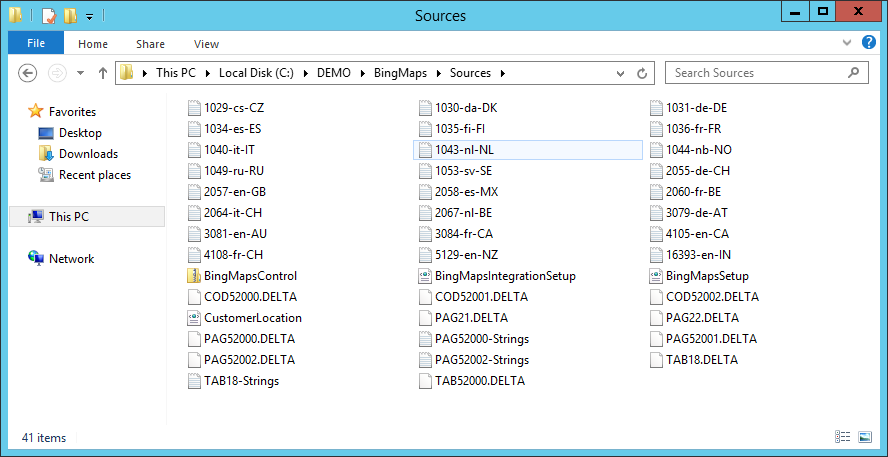Click DEMO in the address breadcrumb

pyautogui.click(x=334, y=73)
